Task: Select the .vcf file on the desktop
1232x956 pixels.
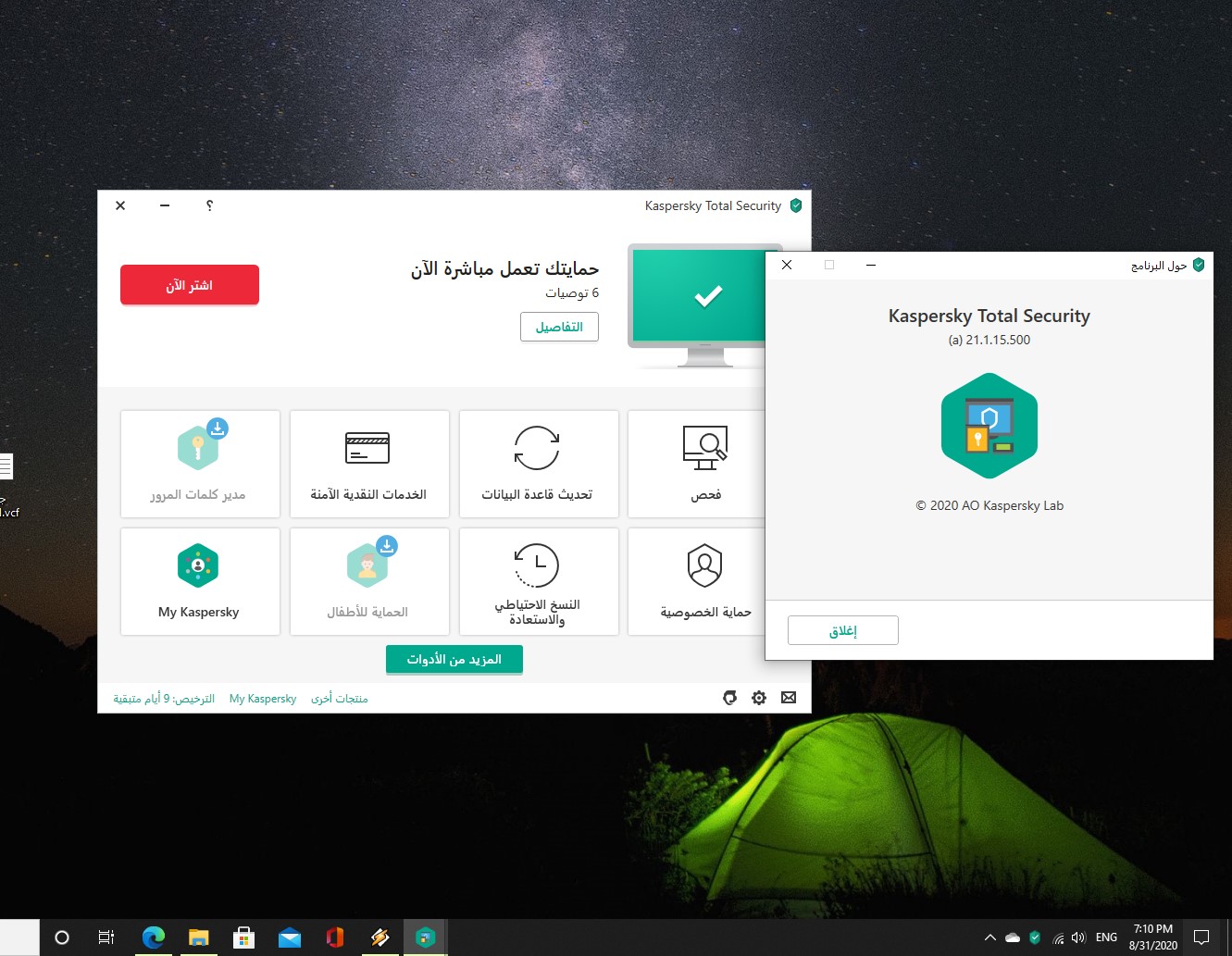Action: [x=7, y=484]
